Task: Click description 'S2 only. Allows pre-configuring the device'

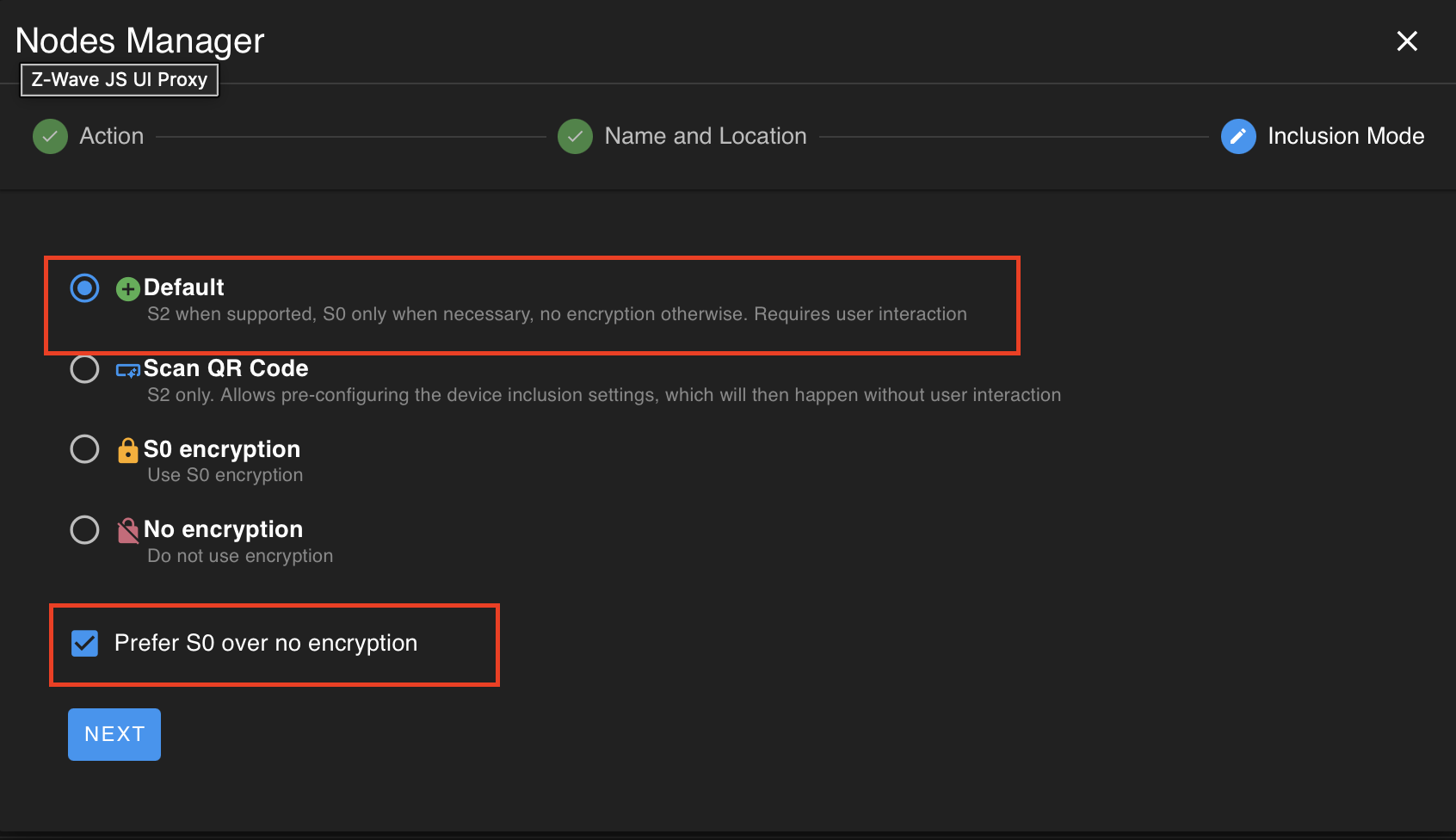Action: (x=604, y=395)
